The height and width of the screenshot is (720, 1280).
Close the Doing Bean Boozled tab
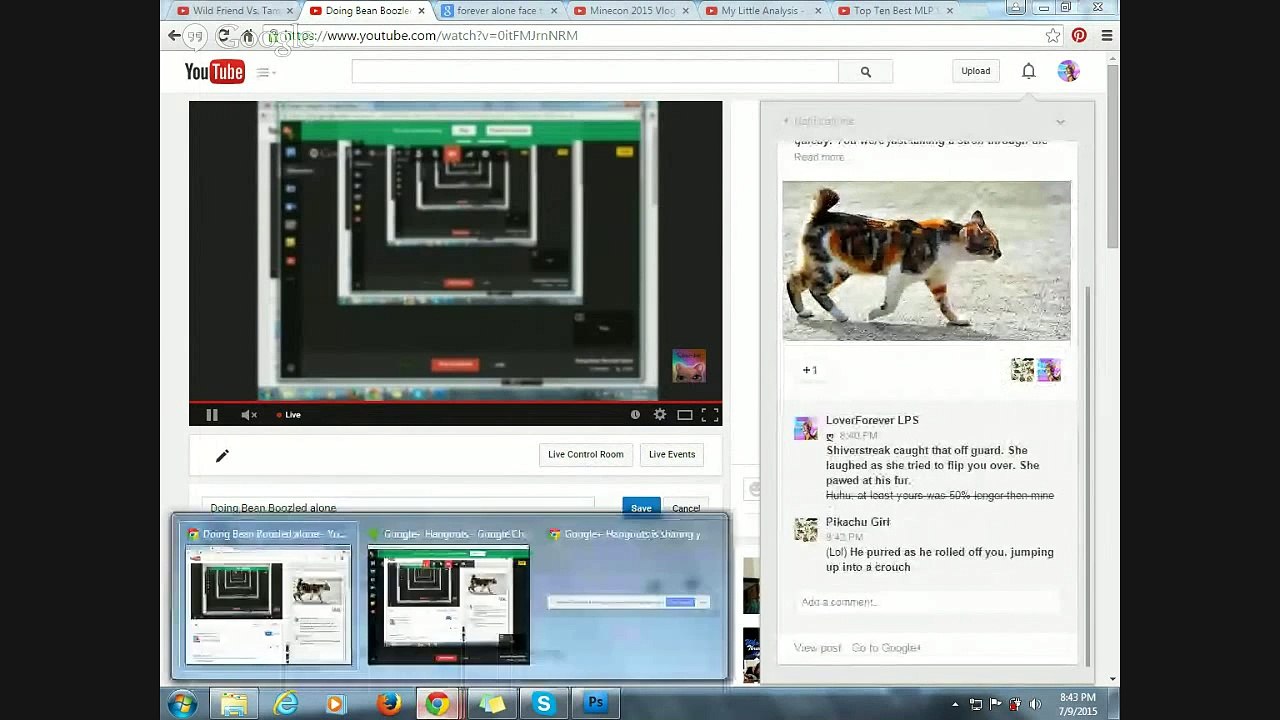tap(421, 10)
